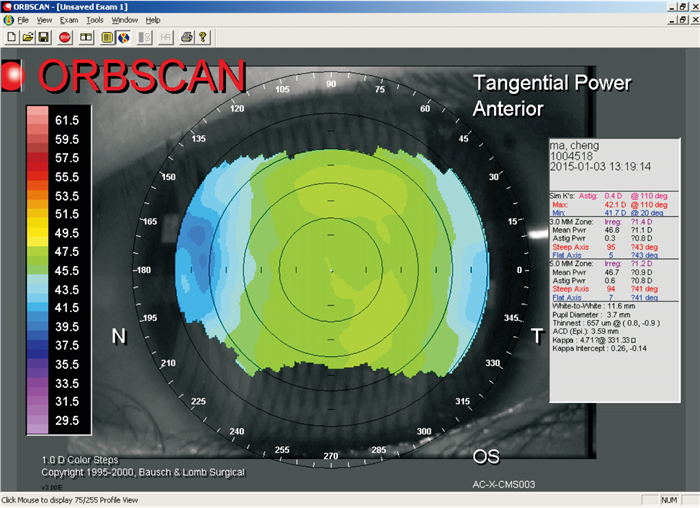
Task: Click '3.0 MM Zone' heading in stats panel
Action: click(571, 222)
